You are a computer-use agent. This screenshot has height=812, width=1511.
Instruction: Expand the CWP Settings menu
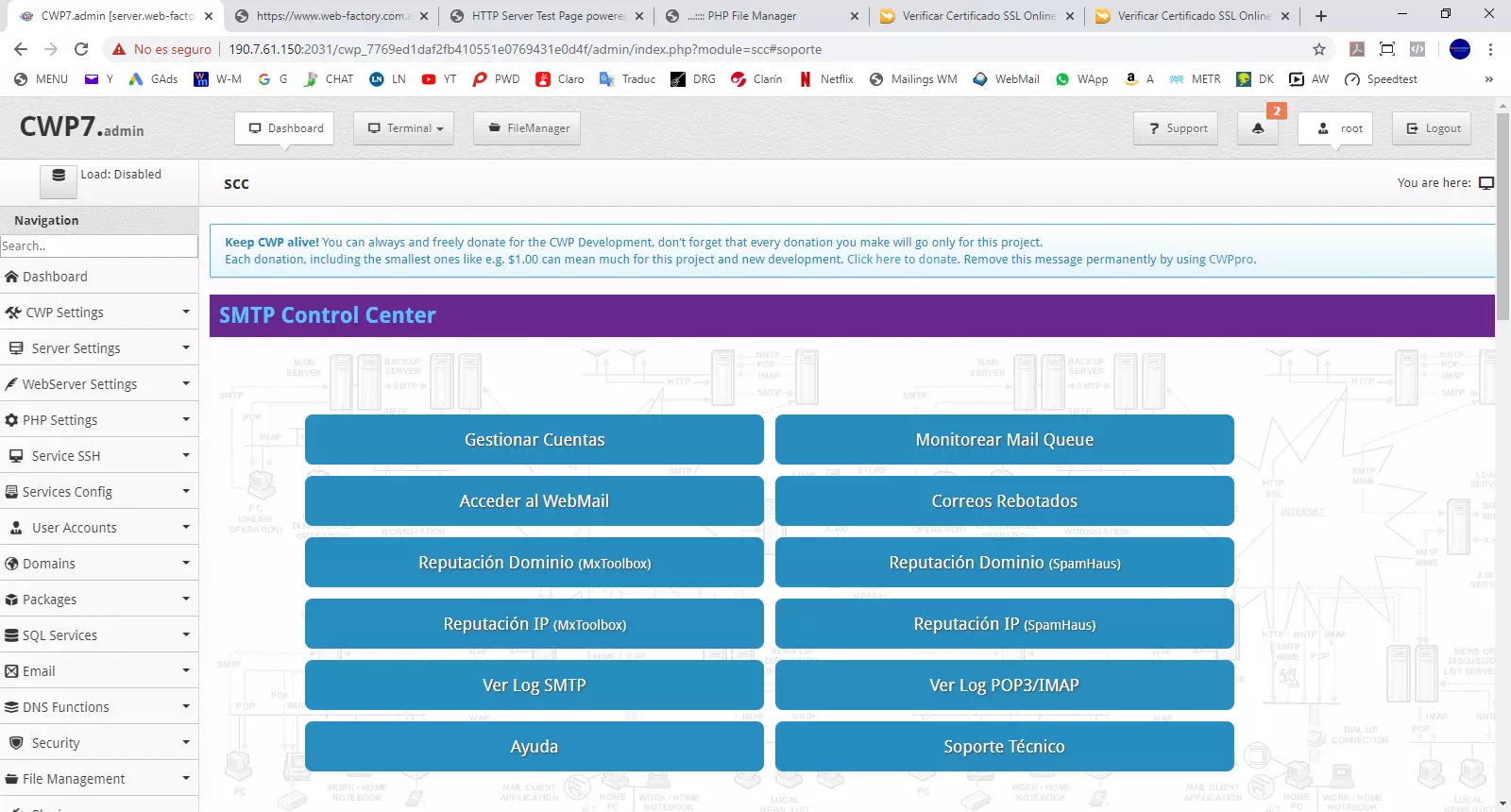pyautogui.click(x=98, y=313)
